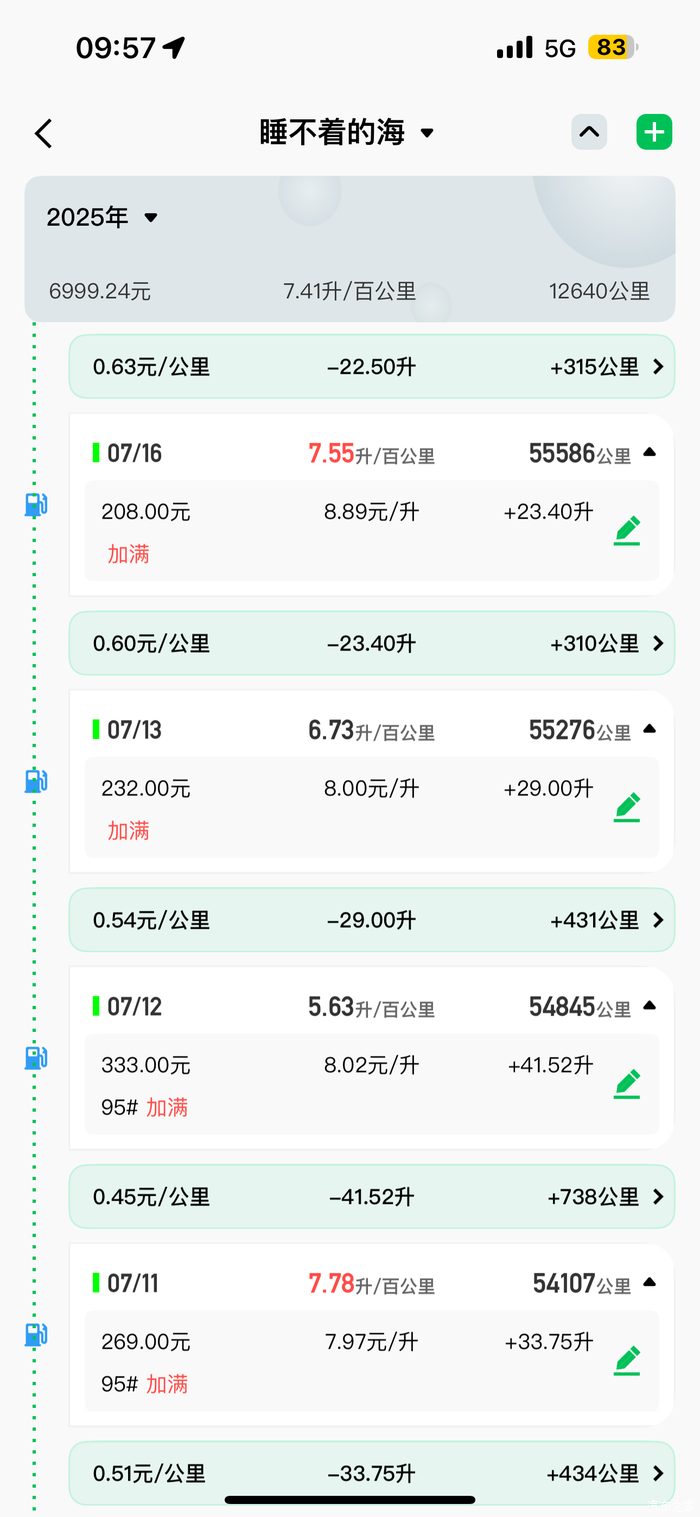Edit the 07/16 refuel record
Viewport: 700px width, 1517px height.
click(x=627, y=530)
